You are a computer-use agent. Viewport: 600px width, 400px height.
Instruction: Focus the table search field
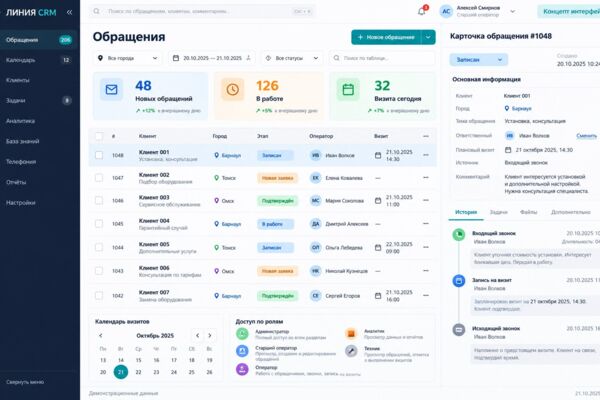tap(382, 58)
